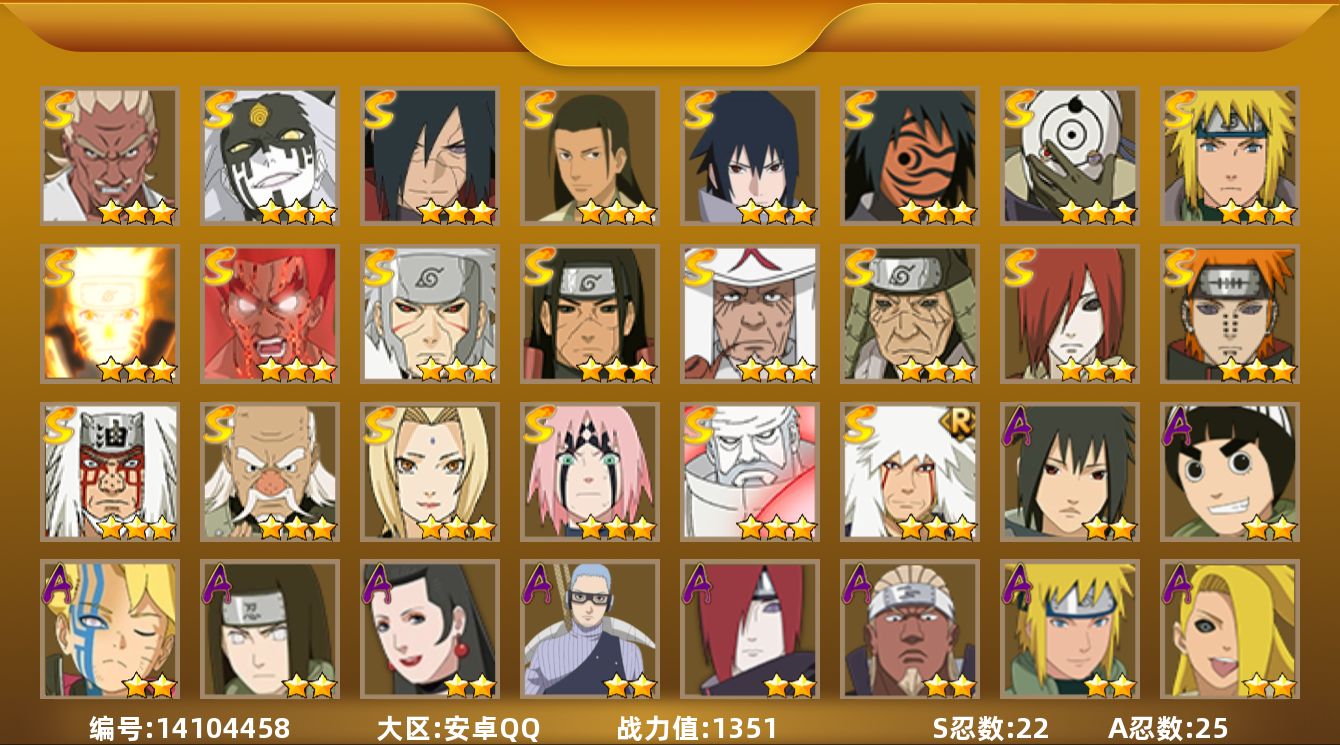This screenshot has width=1340, height=745.
Task: Click the A-rank character wearing glasses and noose
Action: 590,629
